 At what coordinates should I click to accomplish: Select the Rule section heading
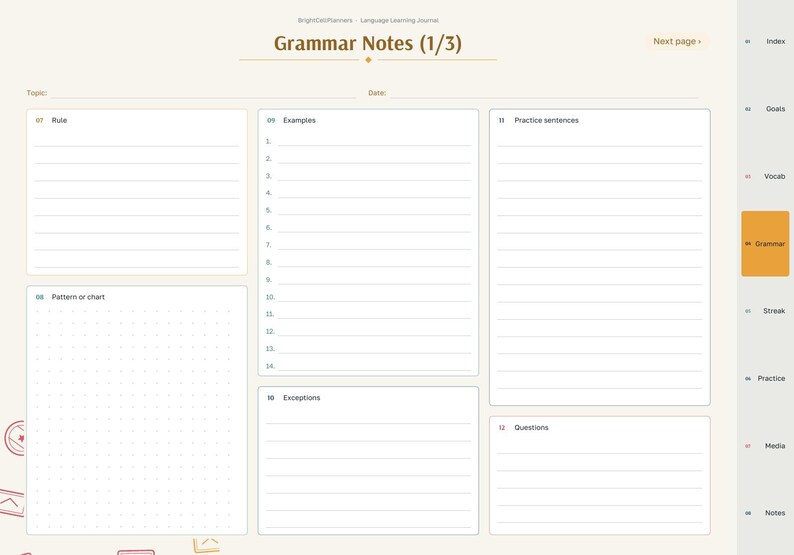pyautogui.click(x=59, y=121)
